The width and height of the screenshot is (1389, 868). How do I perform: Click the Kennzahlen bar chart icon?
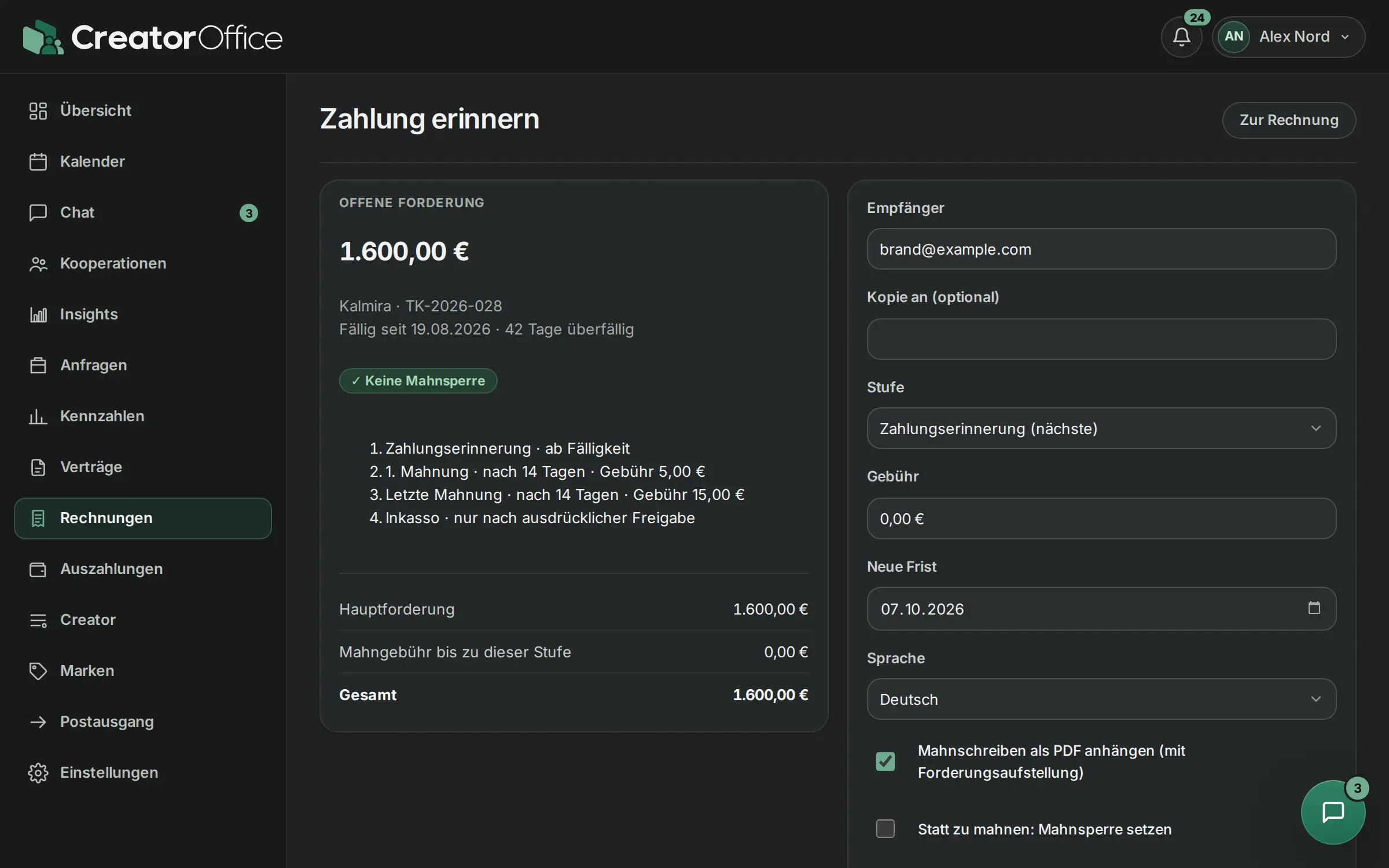pyautogui.click(x=38, y=416)
